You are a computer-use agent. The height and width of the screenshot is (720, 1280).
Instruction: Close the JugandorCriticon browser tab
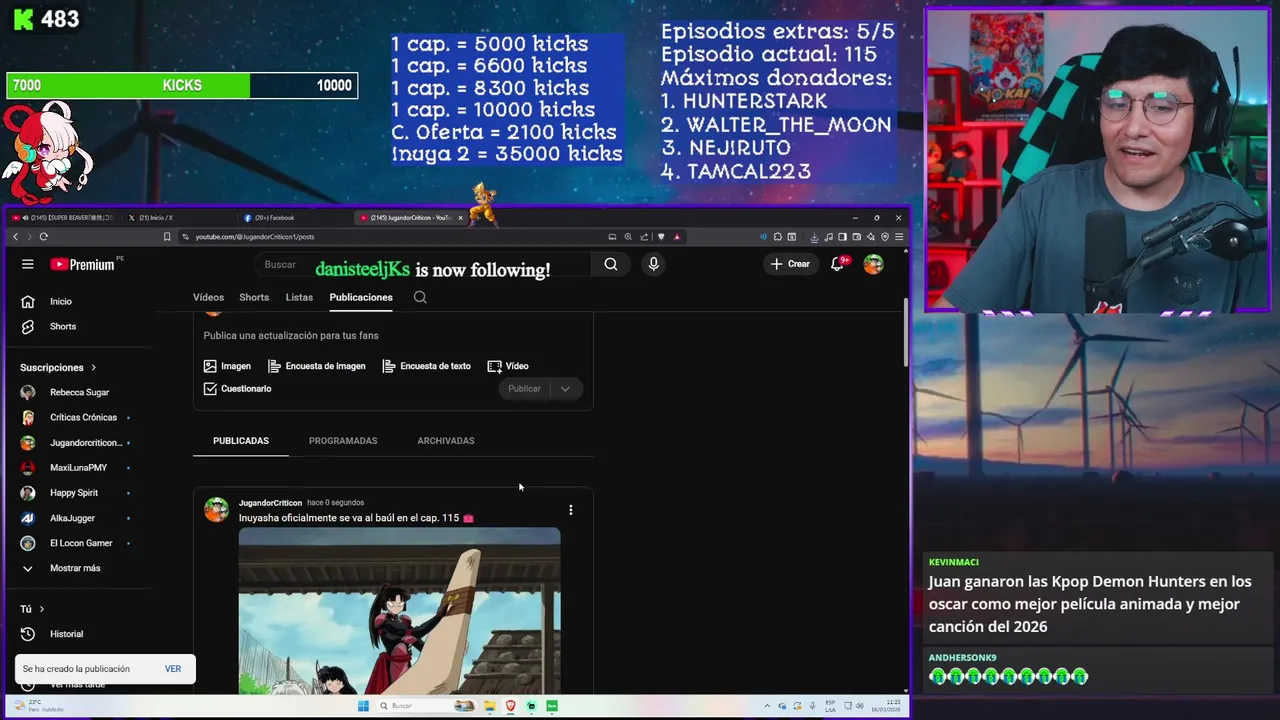pyautogui.click(x=461, y=218)
